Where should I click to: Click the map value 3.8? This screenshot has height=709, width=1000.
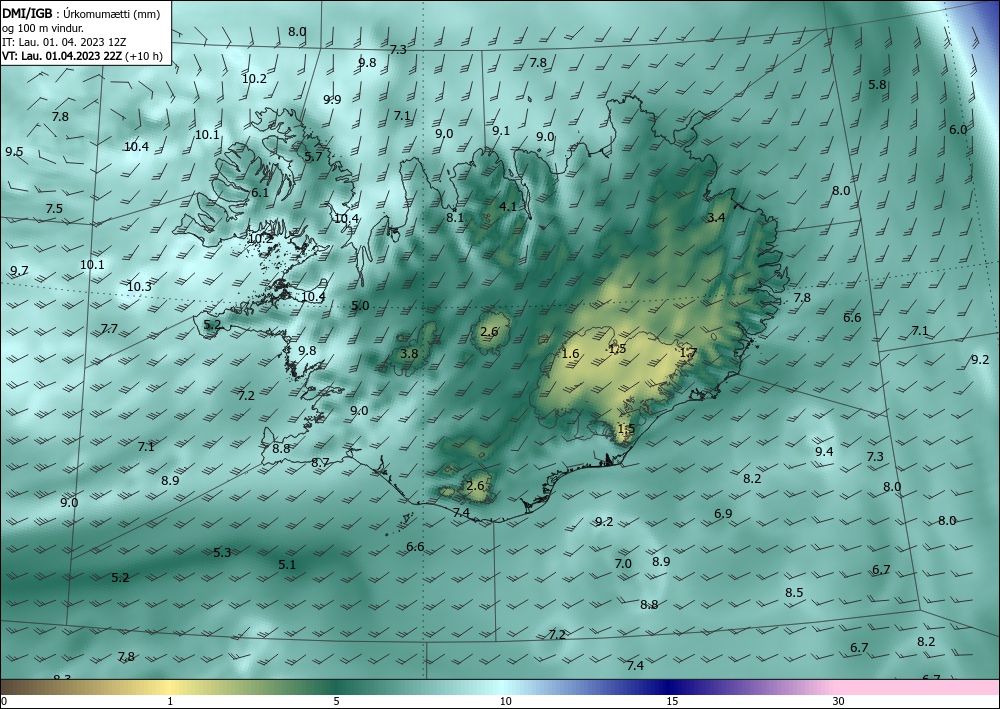[409, 354]
